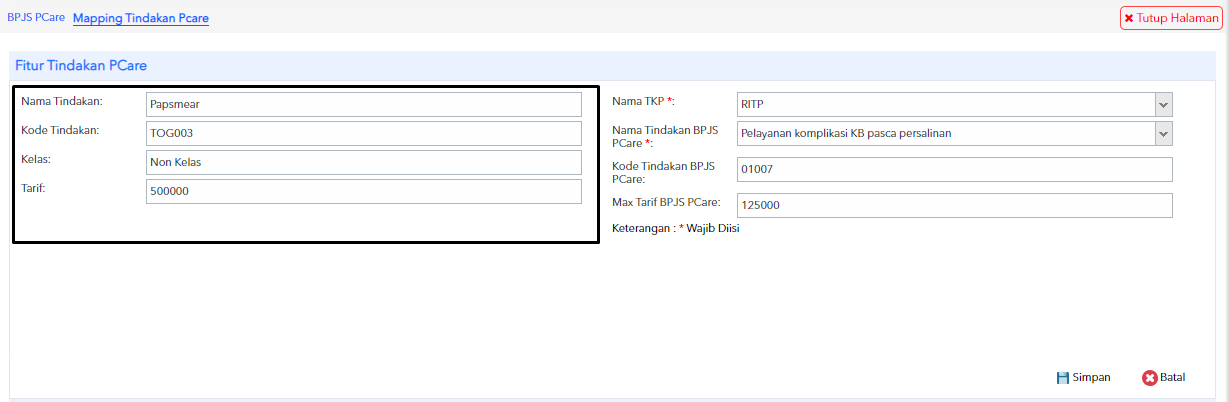Click the Kelas label
Image resolution: width=1229 pixels, height=402 pixels.
click(x=36, y=158)
